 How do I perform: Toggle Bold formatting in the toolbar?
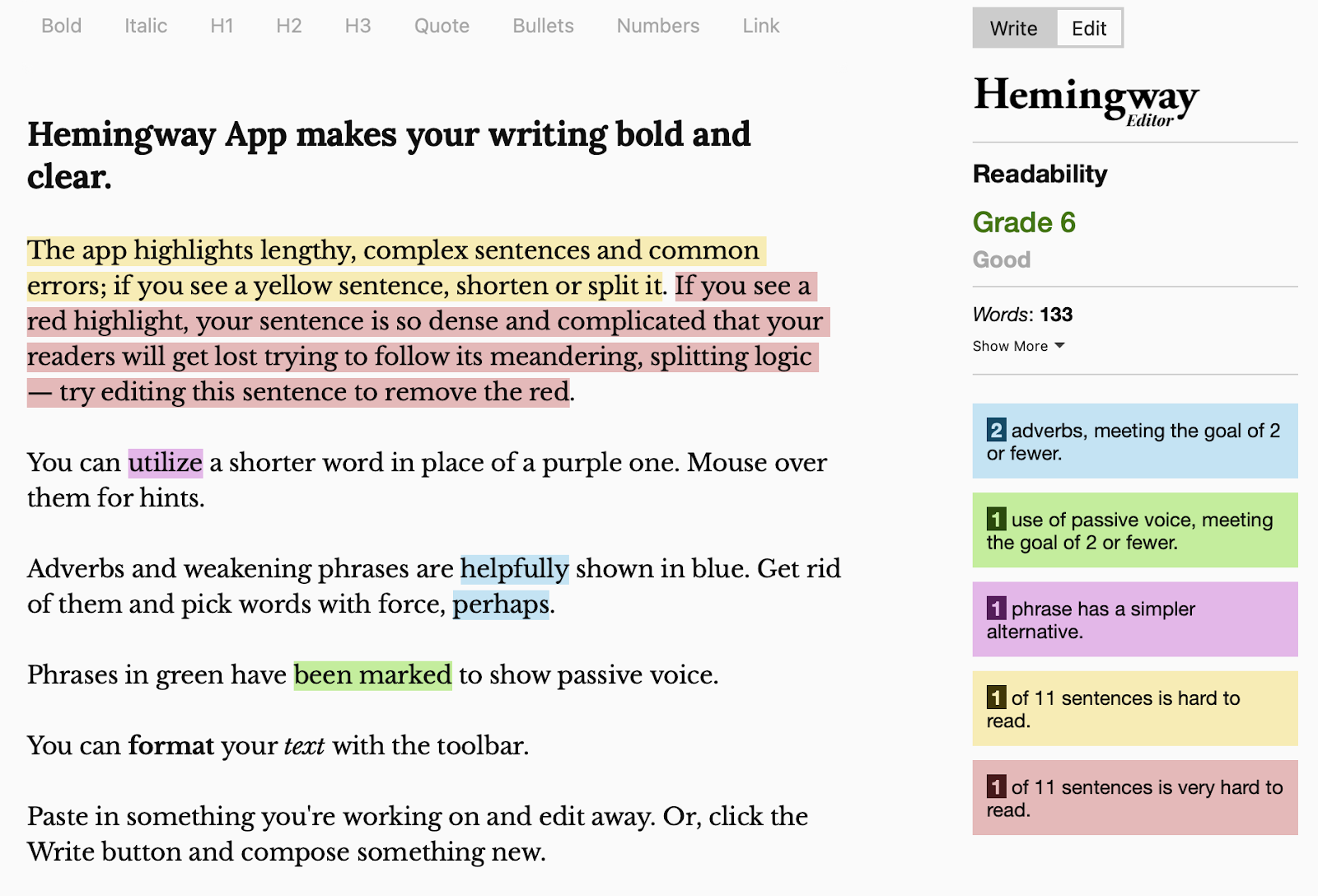click(x=61, y=26)
